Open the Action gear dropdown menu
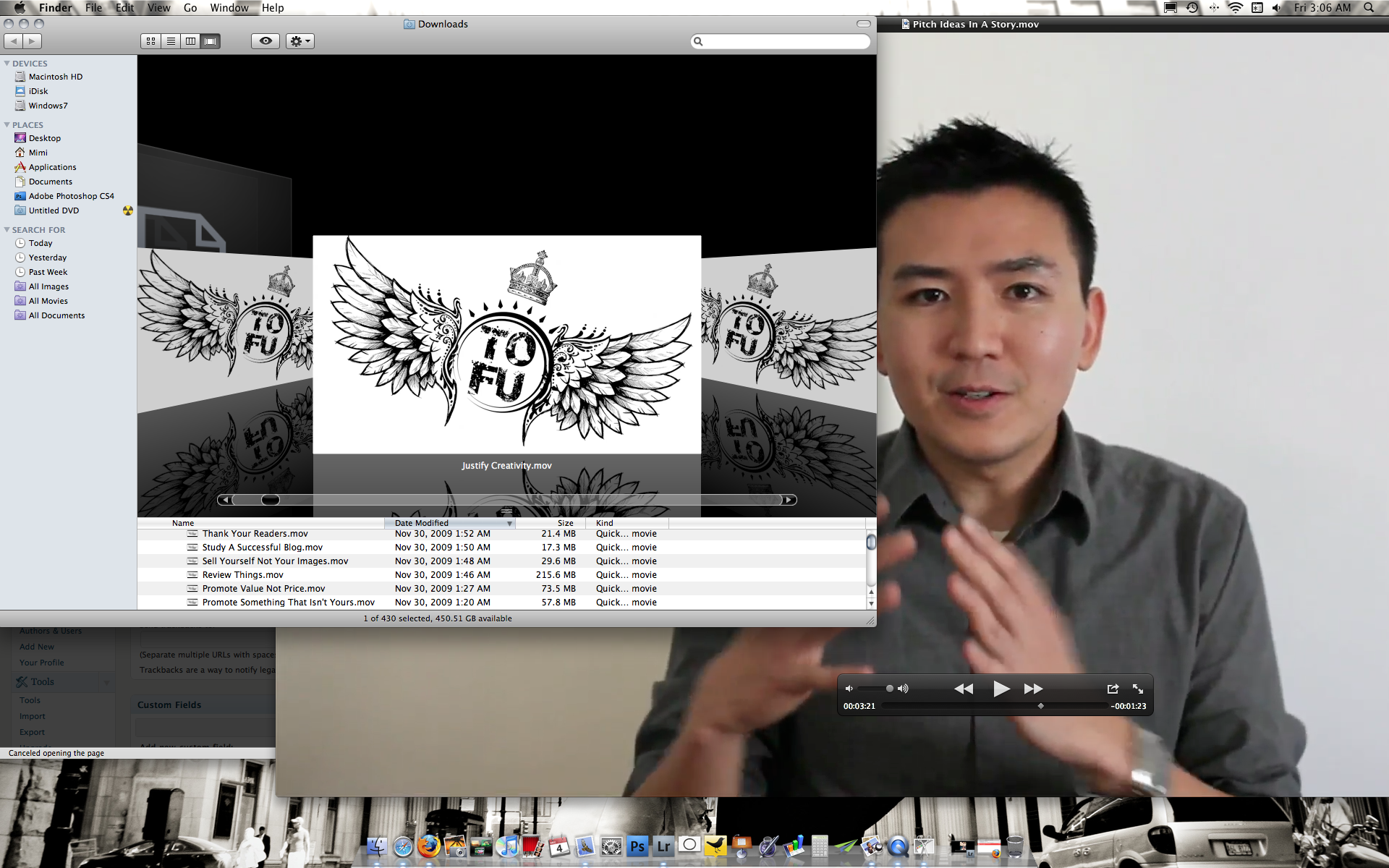The image size is (1389, 868). point(300,41)
